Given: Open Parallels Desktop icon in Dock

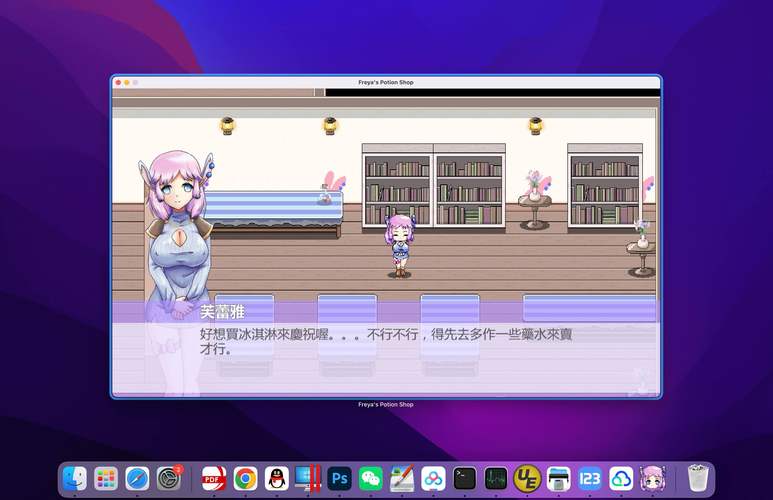Looking at the screenshot, I should point(308,478).
